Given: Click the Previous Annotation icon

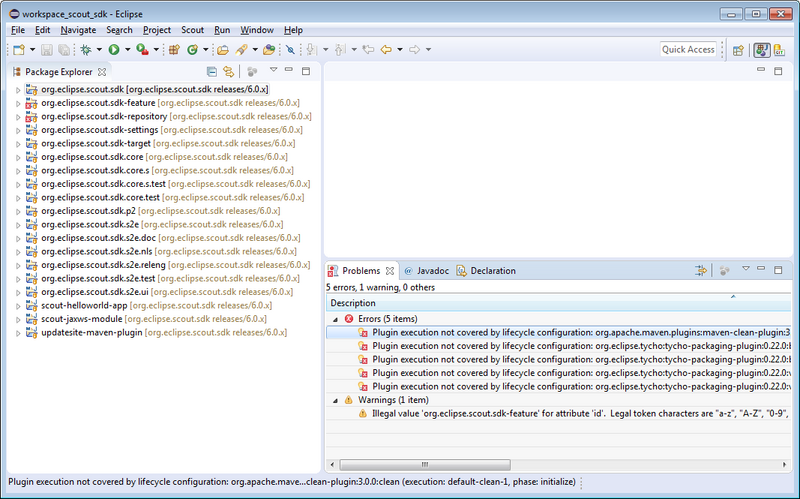Looking at the screenshot, I should point(340,49).
